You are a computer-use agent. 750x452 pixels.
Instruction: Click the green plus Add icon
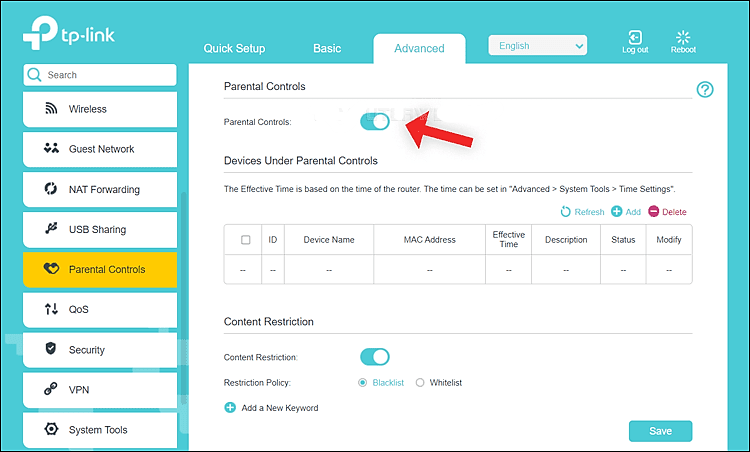617,211
